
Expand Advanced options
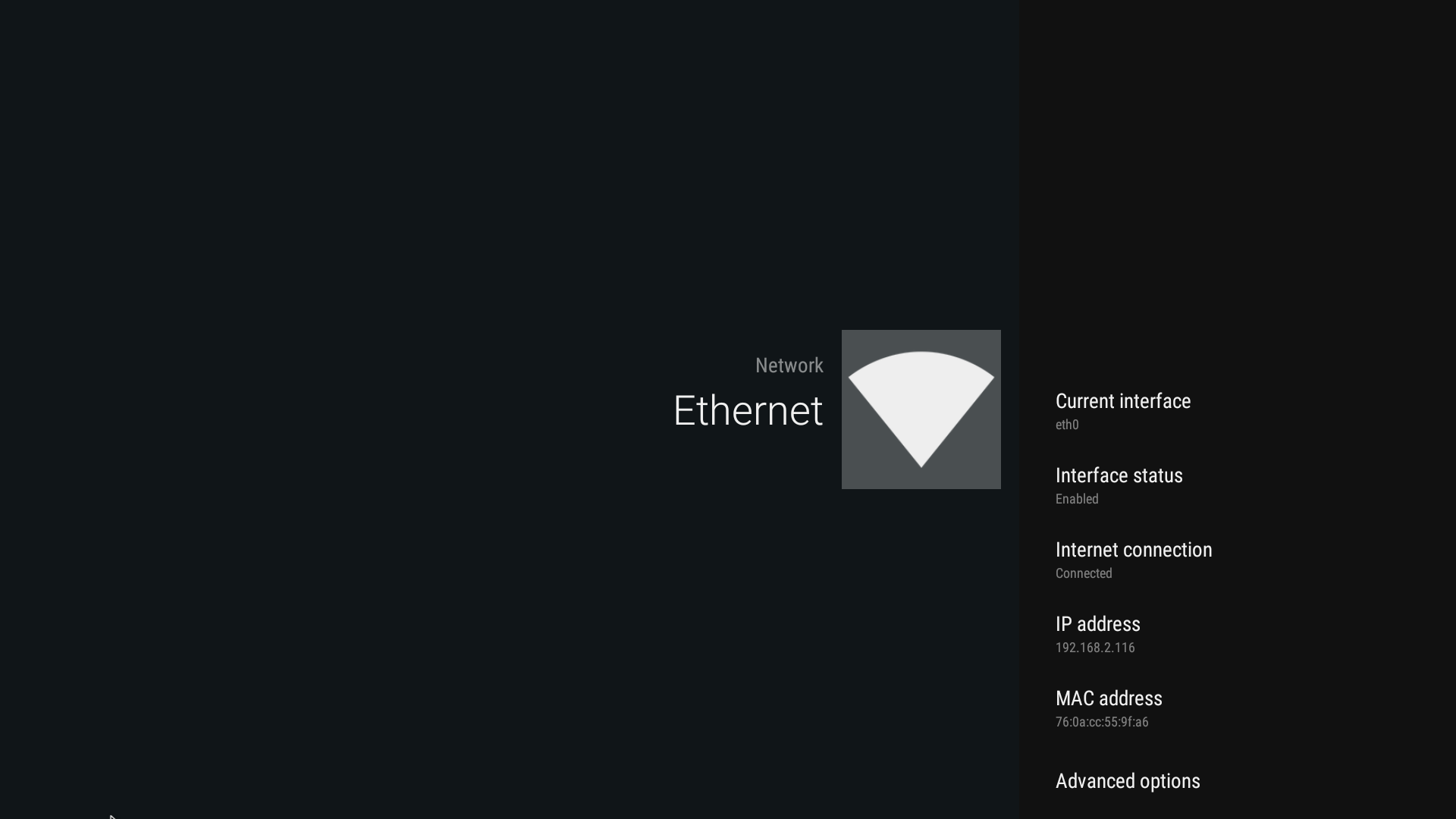(x=1128, y=781)
